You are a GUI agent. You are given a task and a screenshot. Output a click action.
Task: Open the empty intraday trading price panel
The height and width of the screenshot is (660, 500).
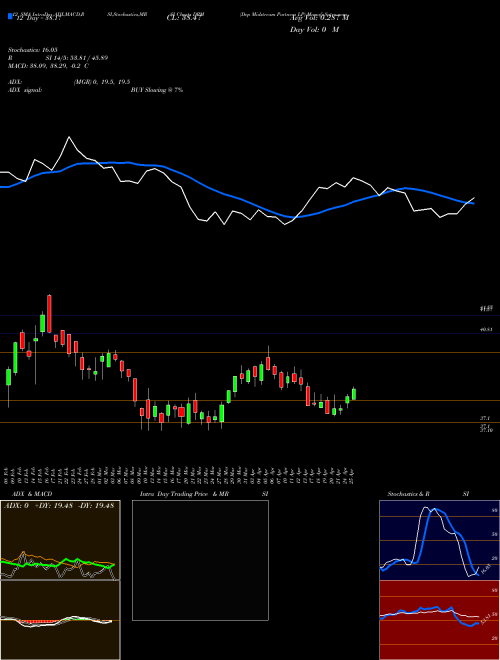[x=200, y=560]
